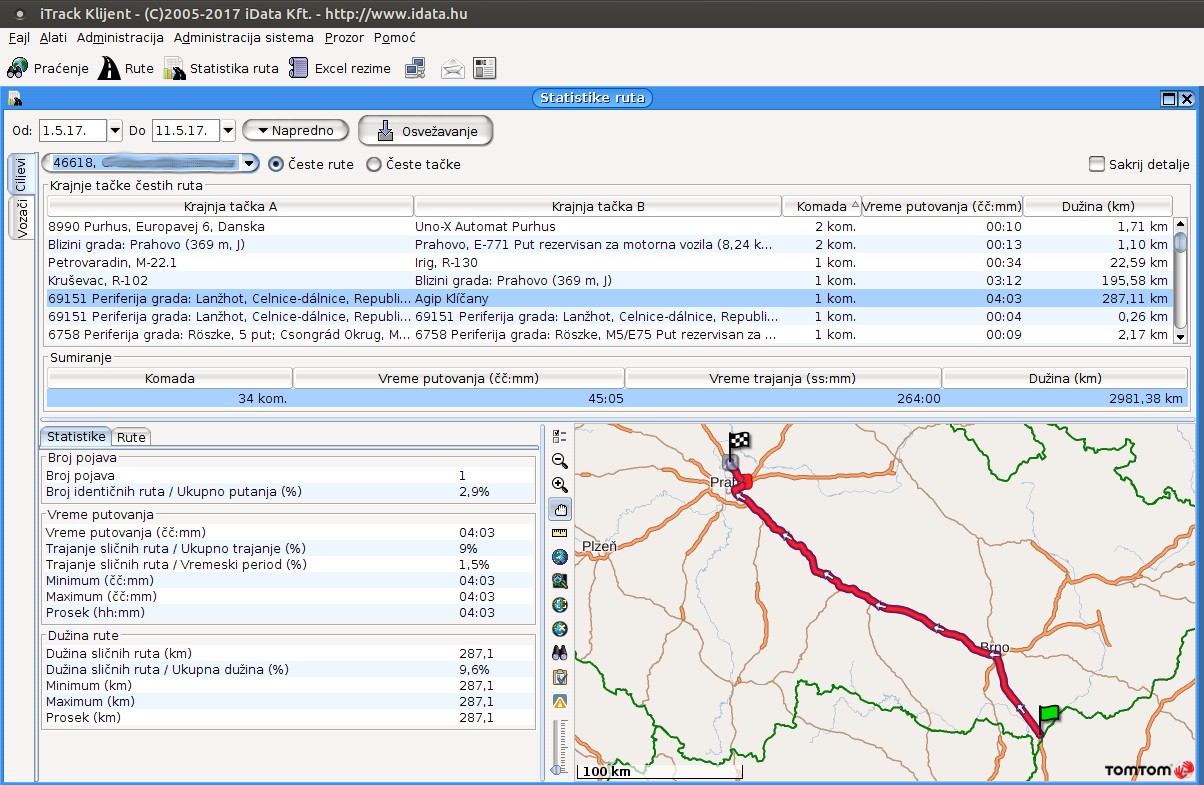Select the Česte rute radio button
This screenshot has width=1204, height=785.
click(276, 164)
